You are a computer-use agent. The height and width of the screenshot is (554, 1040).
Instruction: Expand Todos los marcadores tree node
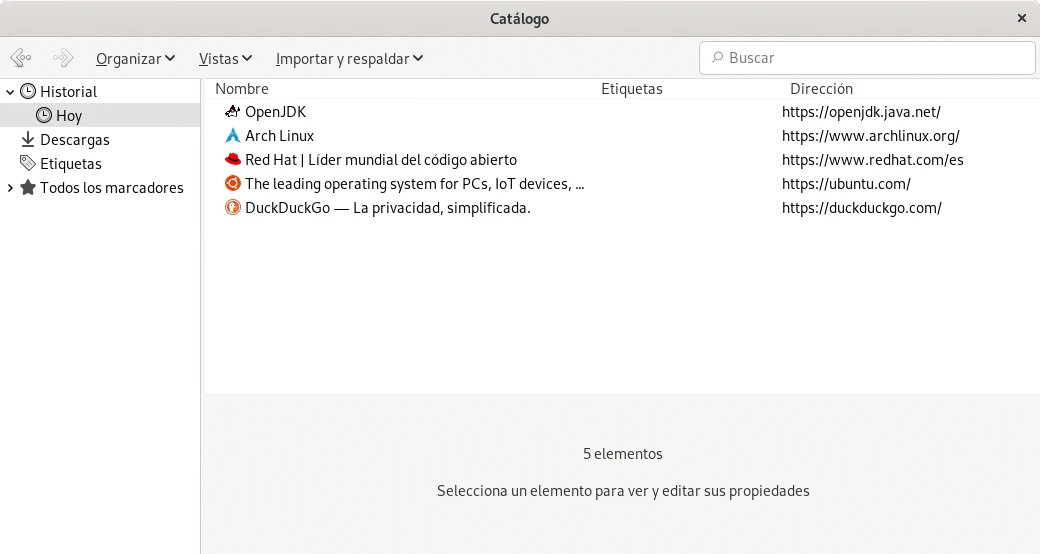[x=10, y=188]
